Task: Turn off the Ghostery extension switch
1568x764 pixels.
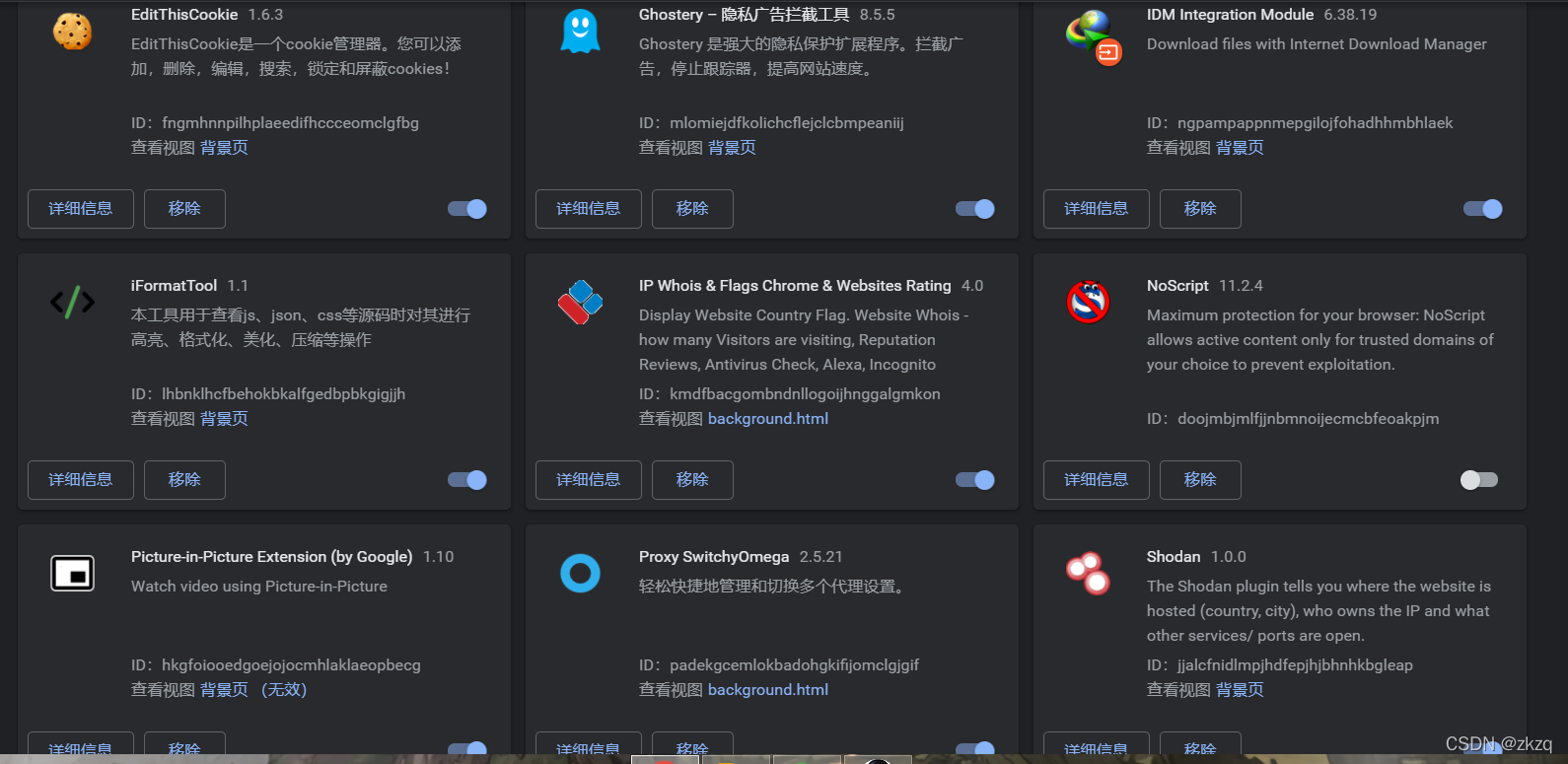Action: [x=975, y=209]
